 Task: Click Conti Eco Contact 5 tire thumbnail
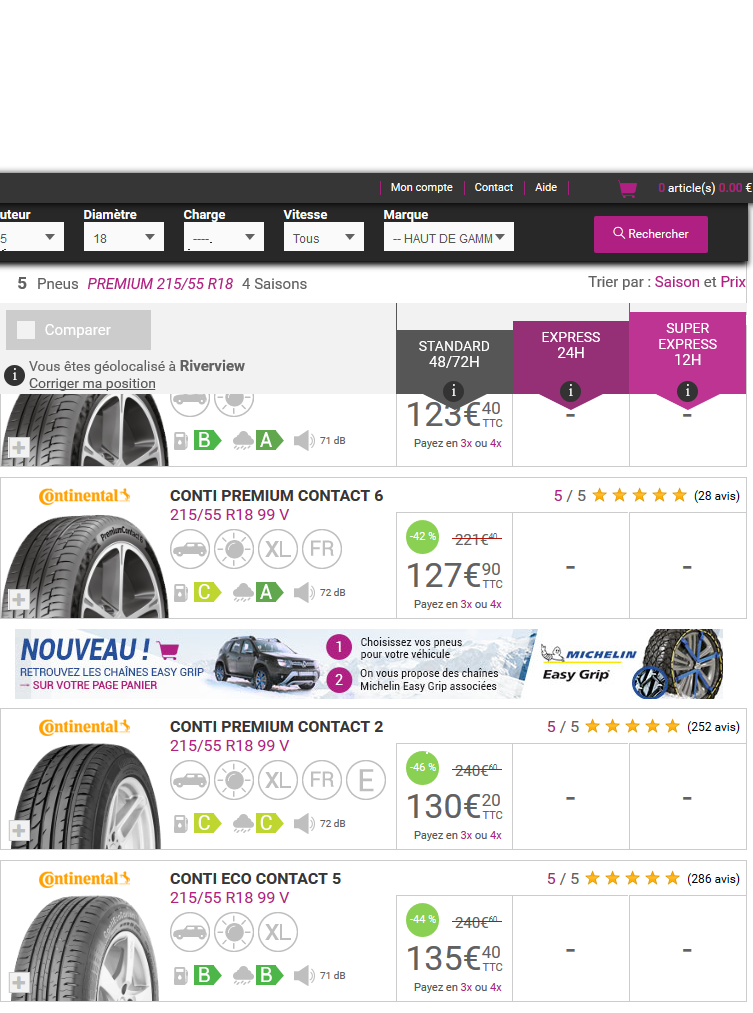[84, 948]
